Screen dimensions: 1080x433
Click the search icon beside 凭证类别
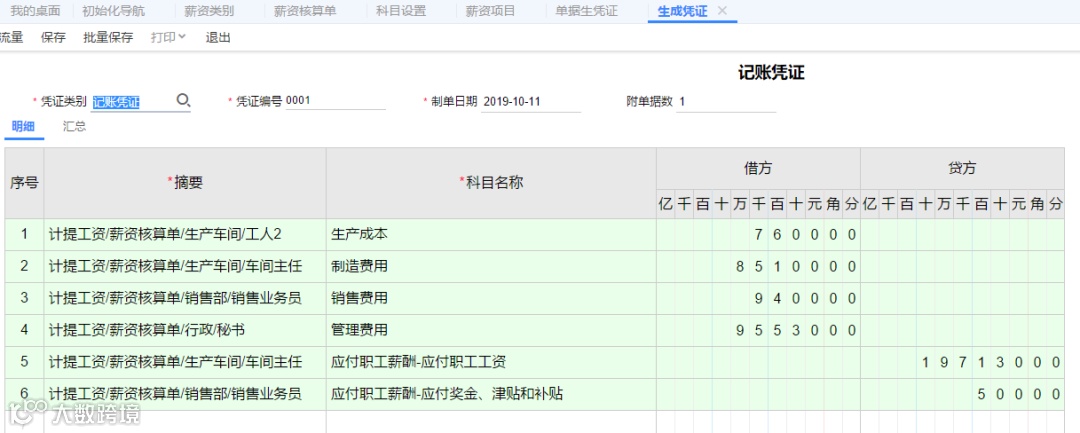coord(183,101)
